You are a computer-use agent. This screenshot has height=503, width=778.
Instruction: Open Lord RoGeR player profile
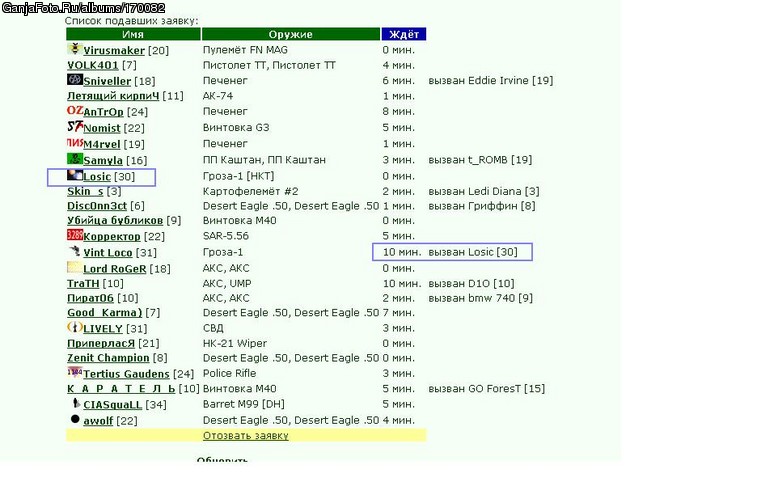[115, 268]
